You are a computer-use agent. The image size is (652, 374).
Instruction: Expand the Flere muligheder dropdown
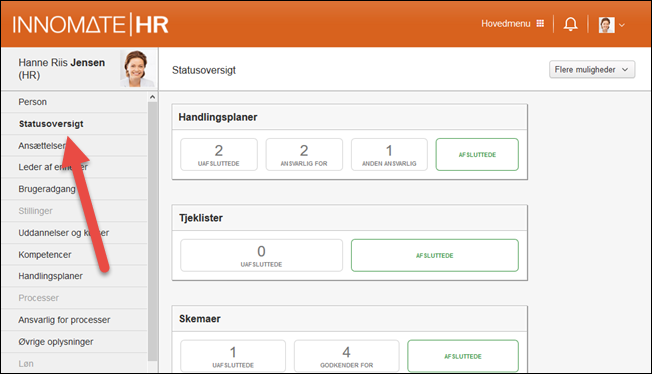pyautogui.click(x=592, y=69)
